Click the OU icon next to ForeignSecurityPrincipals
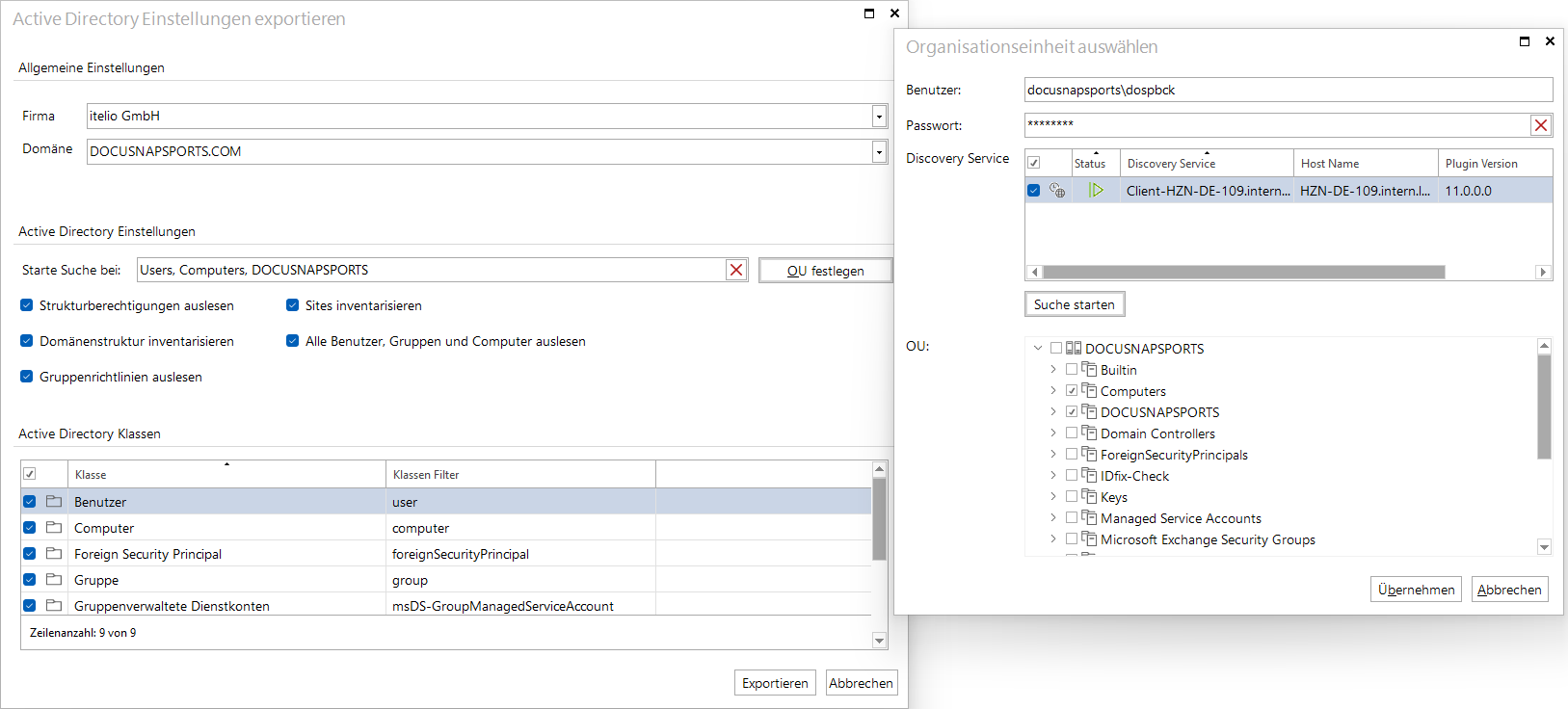 (x=1089, y=455)
